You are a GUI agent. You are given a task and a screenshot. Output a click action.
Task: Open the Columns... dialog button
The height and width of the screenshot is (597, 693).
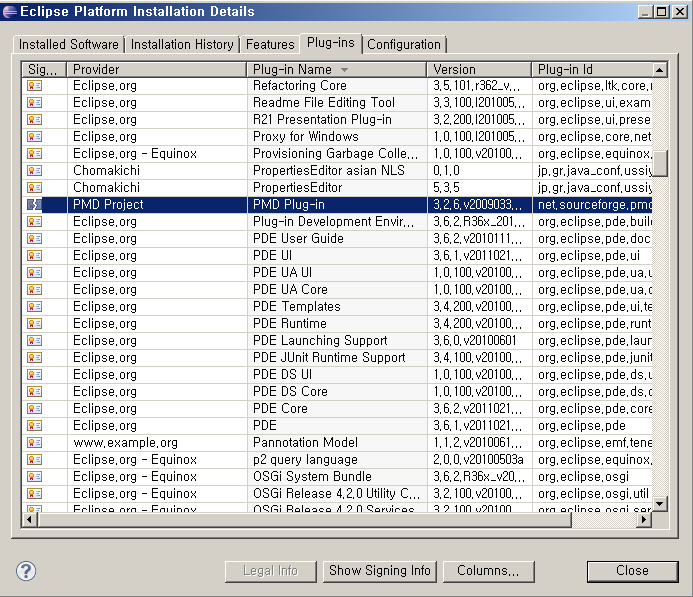point(488,571)
